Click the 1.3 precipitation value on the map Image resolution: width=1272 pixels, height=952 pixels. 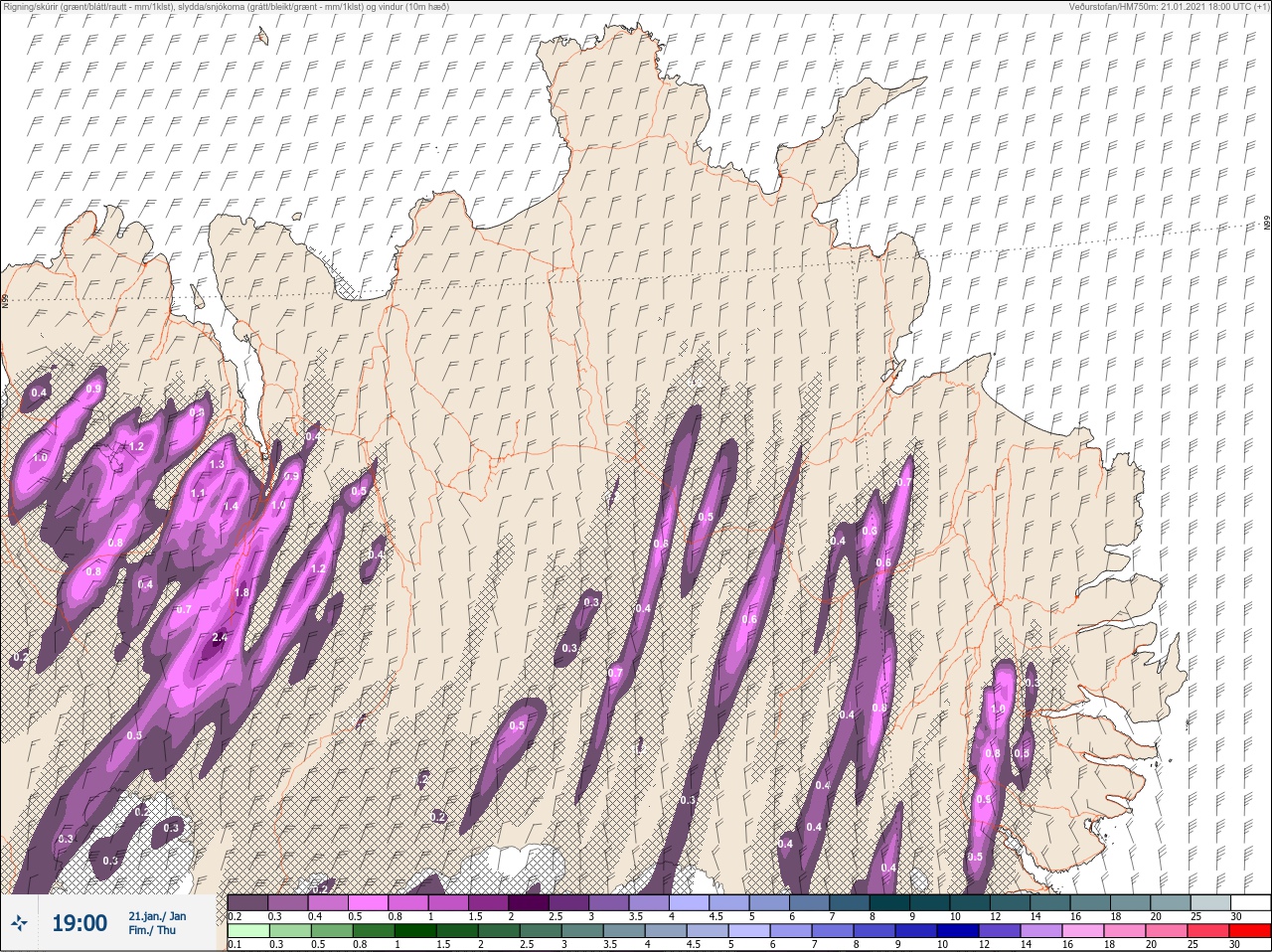pos(217,464)
